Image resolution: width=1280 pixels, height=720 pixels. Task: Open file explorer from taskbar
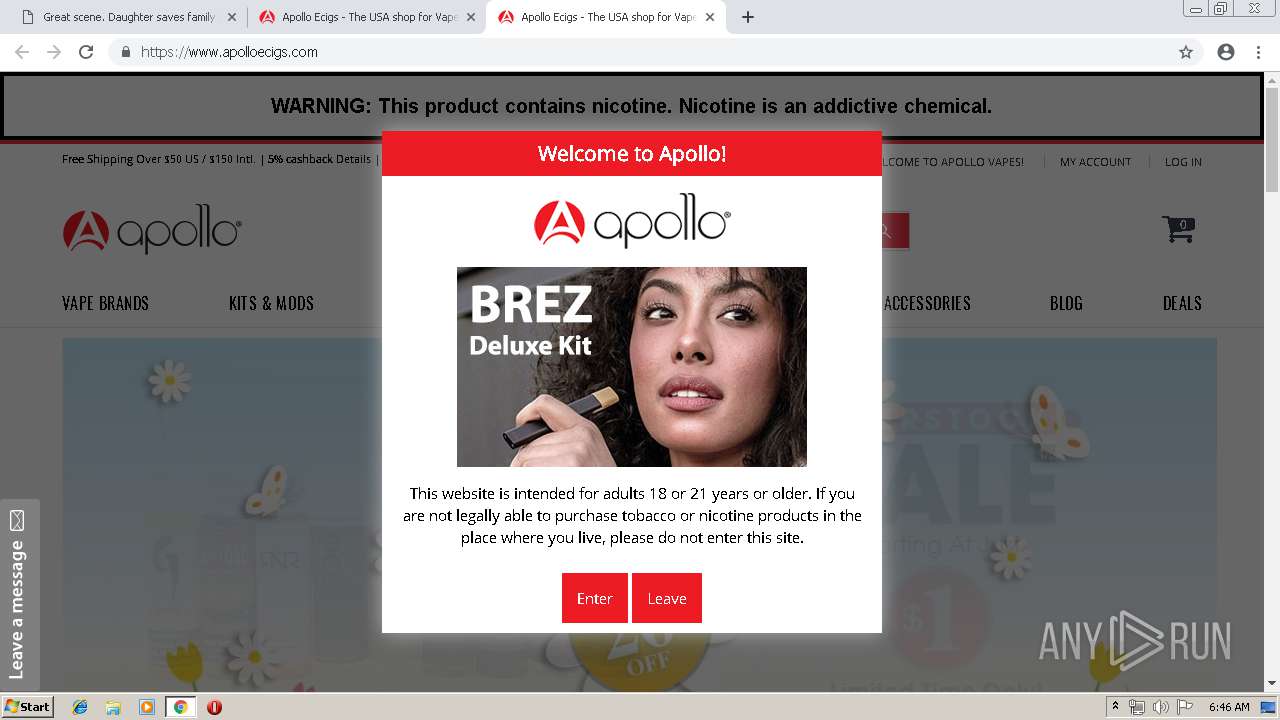(x=113, y=707)
